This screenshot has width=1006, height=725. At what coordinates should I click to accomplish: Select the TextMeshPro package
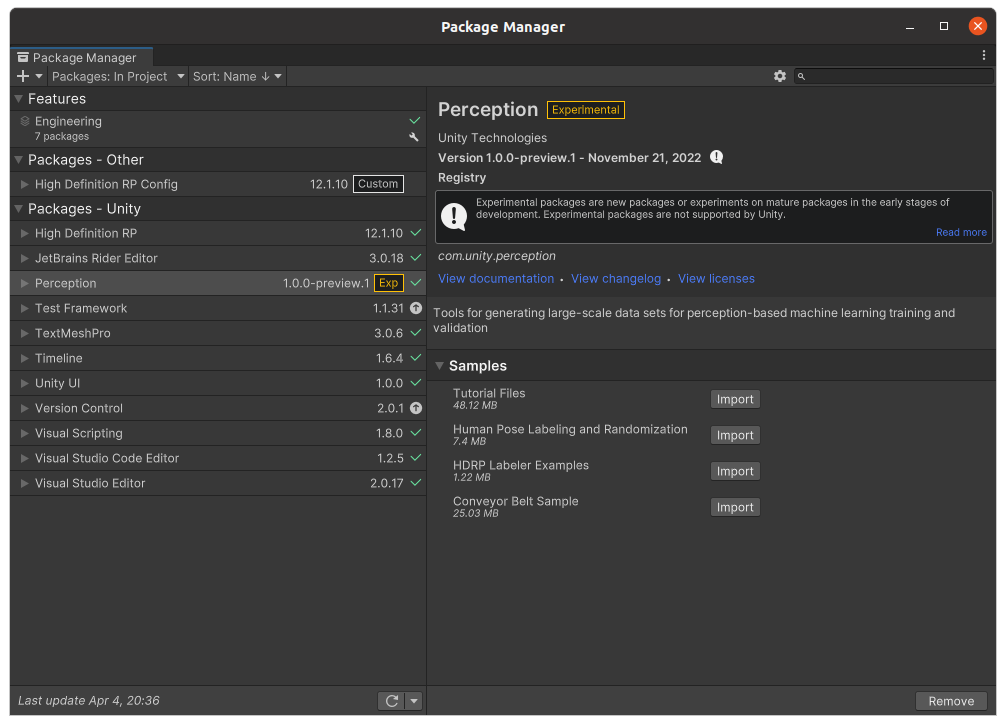[x=218, y=334]
